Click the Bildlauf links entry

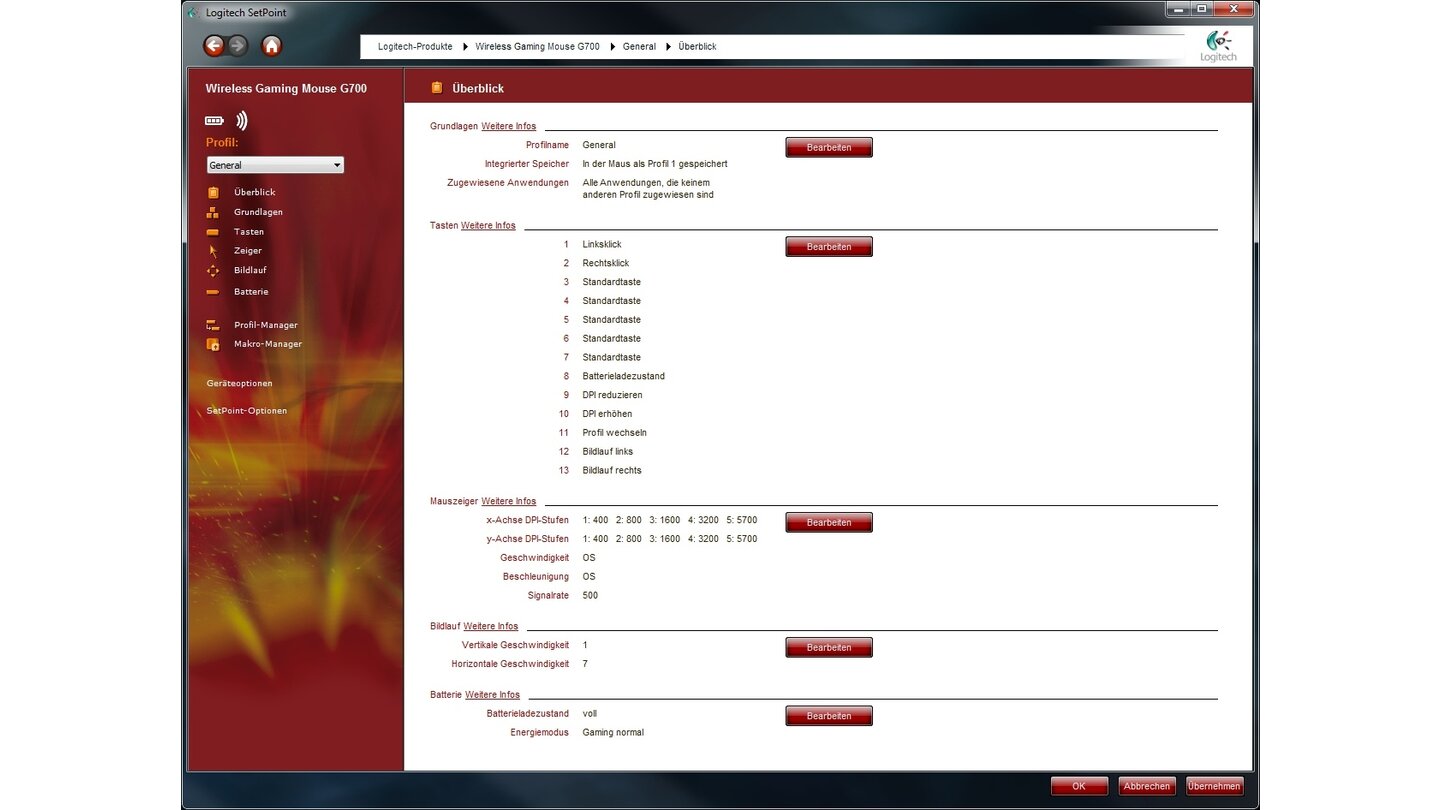coord(607,452)
